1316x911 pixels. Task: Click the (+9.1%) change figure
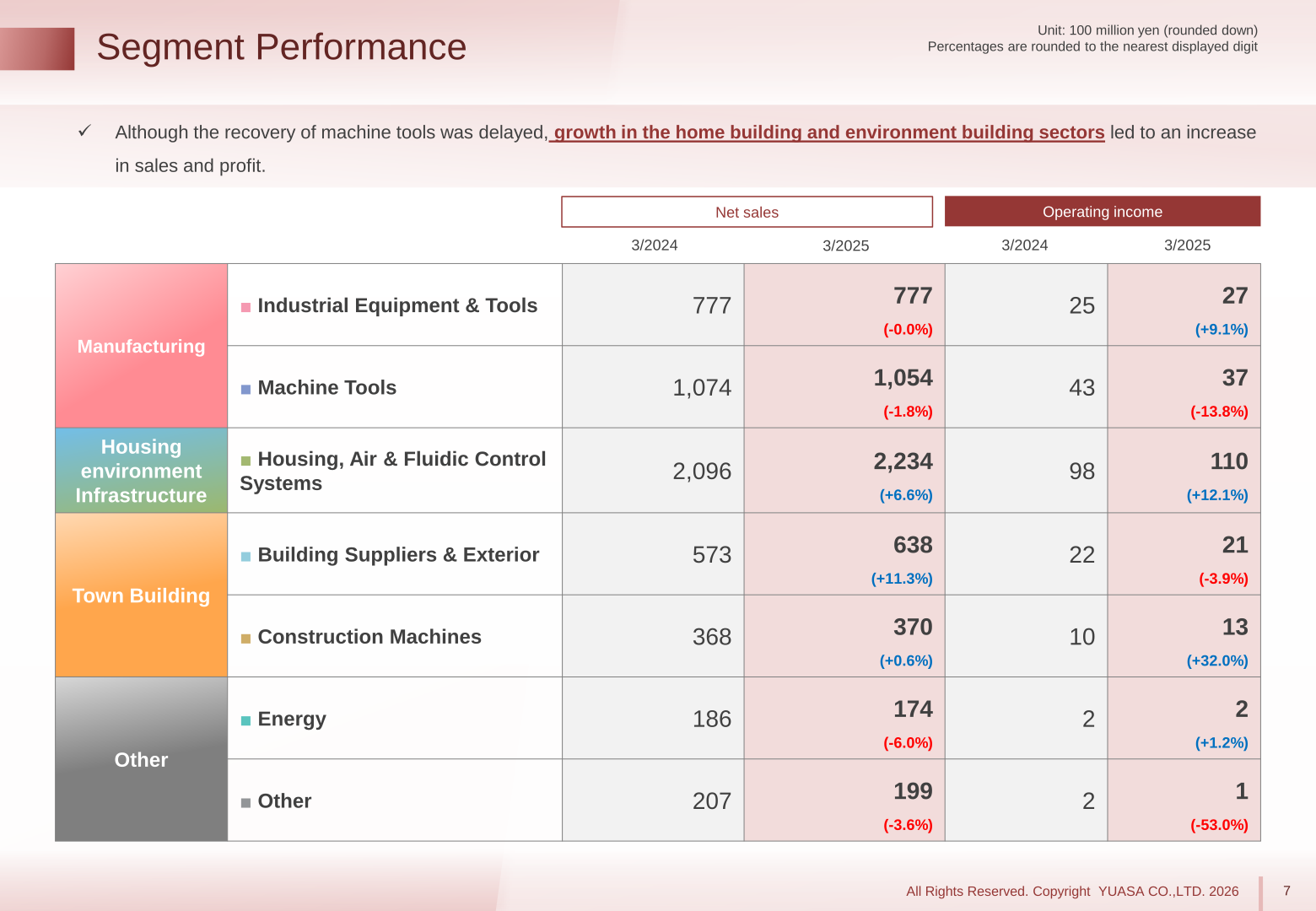coord(1222,330)
